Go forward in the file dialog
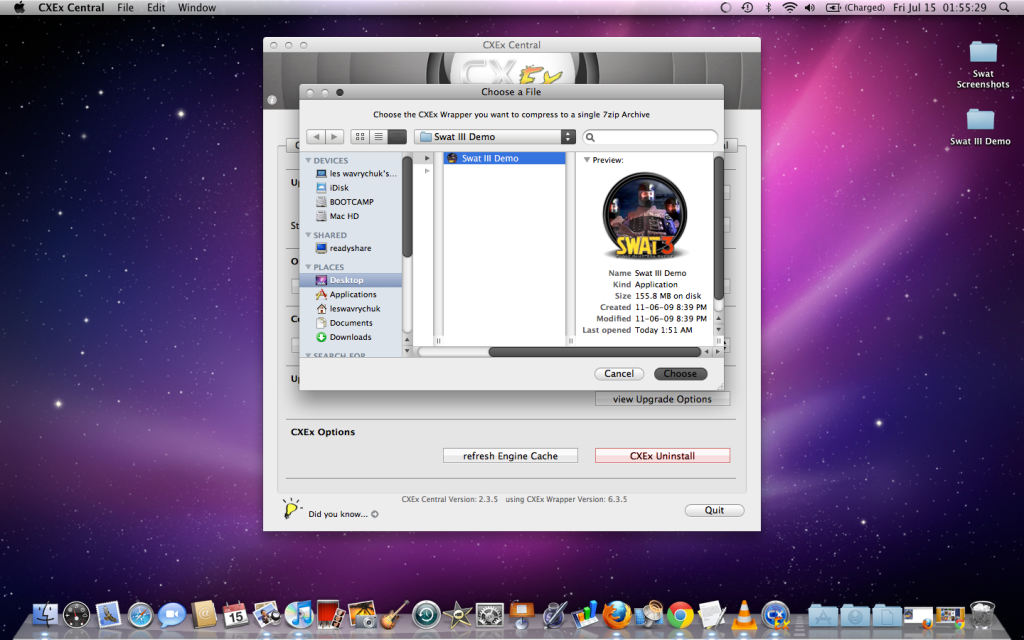Image resolution: width=1024 pixels, height=640 pixels. click(x=334, y=136)
